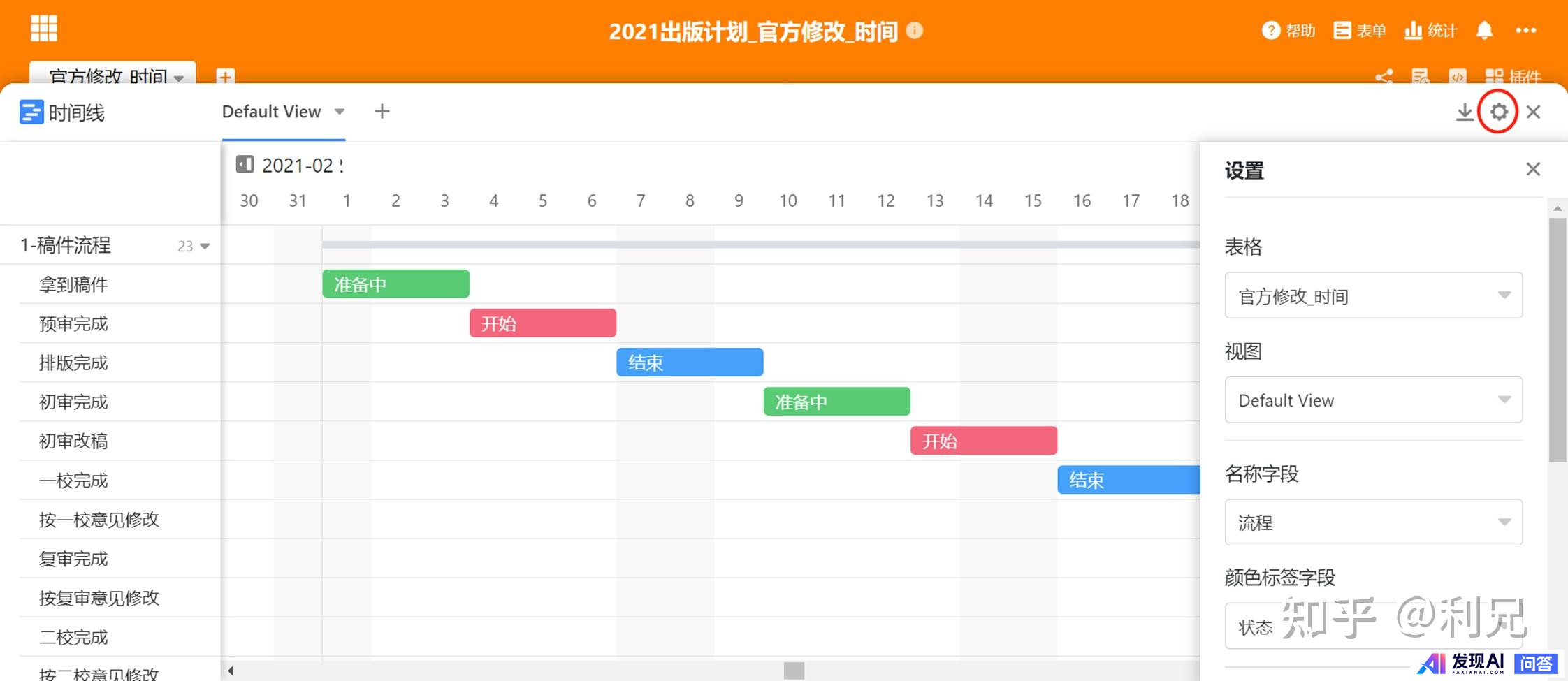Click the settings panel vertical scrollbar
Viewport: 1568px width, 681px height.
pyautogui.click(x=1558, y=340)
